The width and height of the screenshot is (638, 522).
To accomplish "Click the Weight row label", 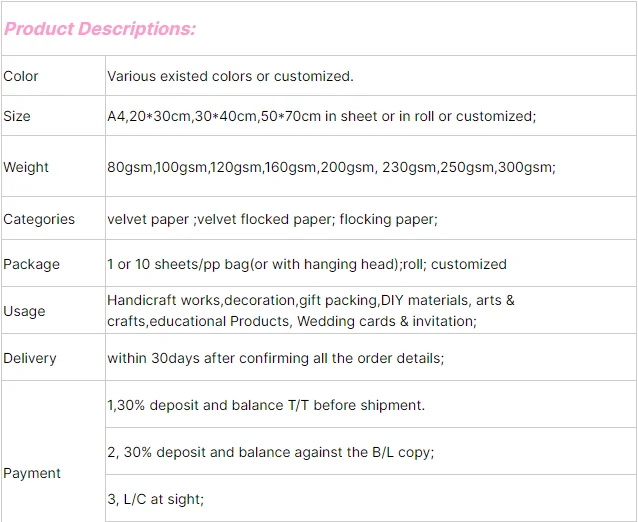I will (26, 167).
